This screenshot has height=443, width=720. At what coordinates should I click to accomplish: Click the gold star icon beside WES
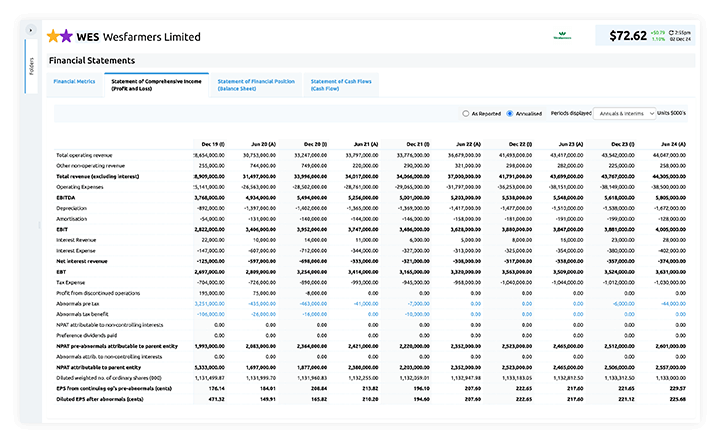point(53,36)
